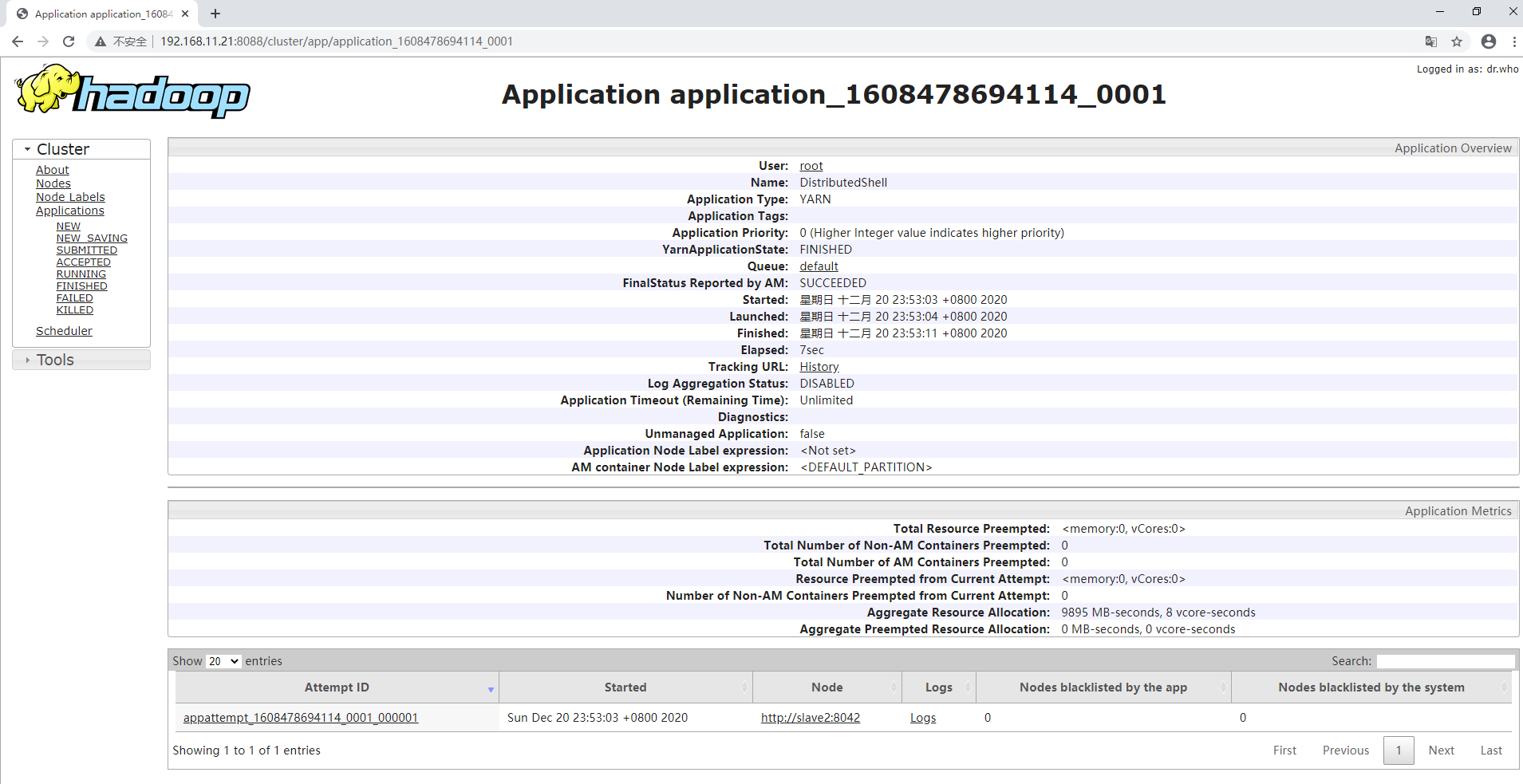This screenshot has height=784, width=1523.
Task: View the History tracking URL
Action: [819, 366]
